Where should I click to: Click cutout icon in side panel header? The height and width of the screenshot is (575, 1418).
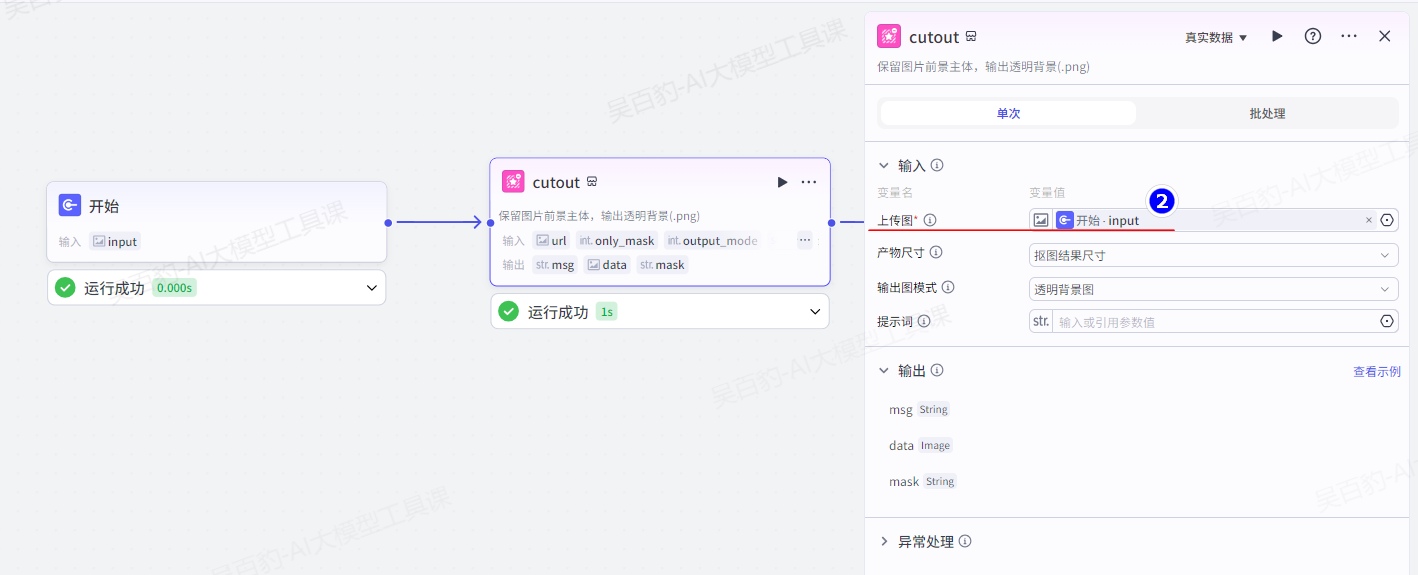(889, 37)
